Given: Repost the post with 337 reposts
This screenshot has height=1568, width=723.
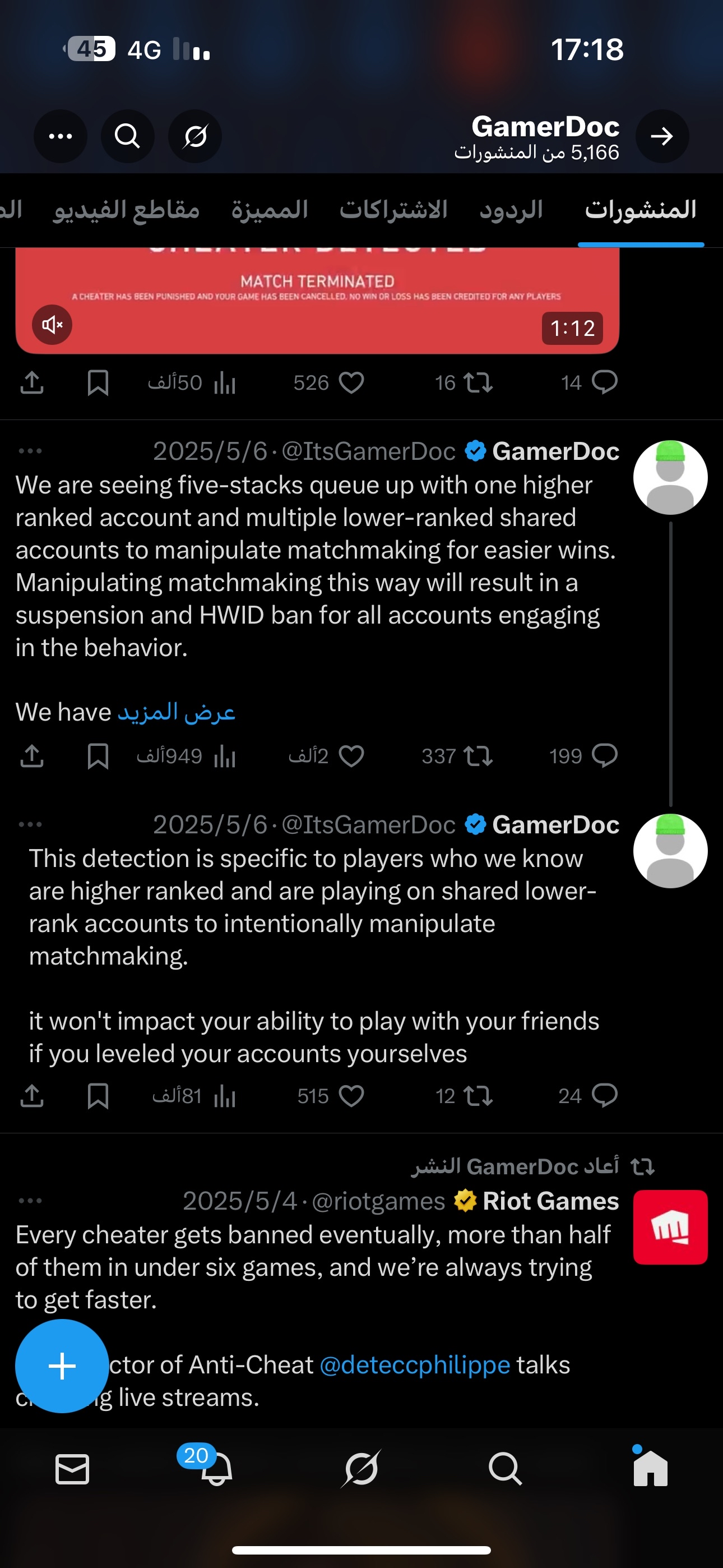Looking at the screenshot, I should (x=477, y=756).
